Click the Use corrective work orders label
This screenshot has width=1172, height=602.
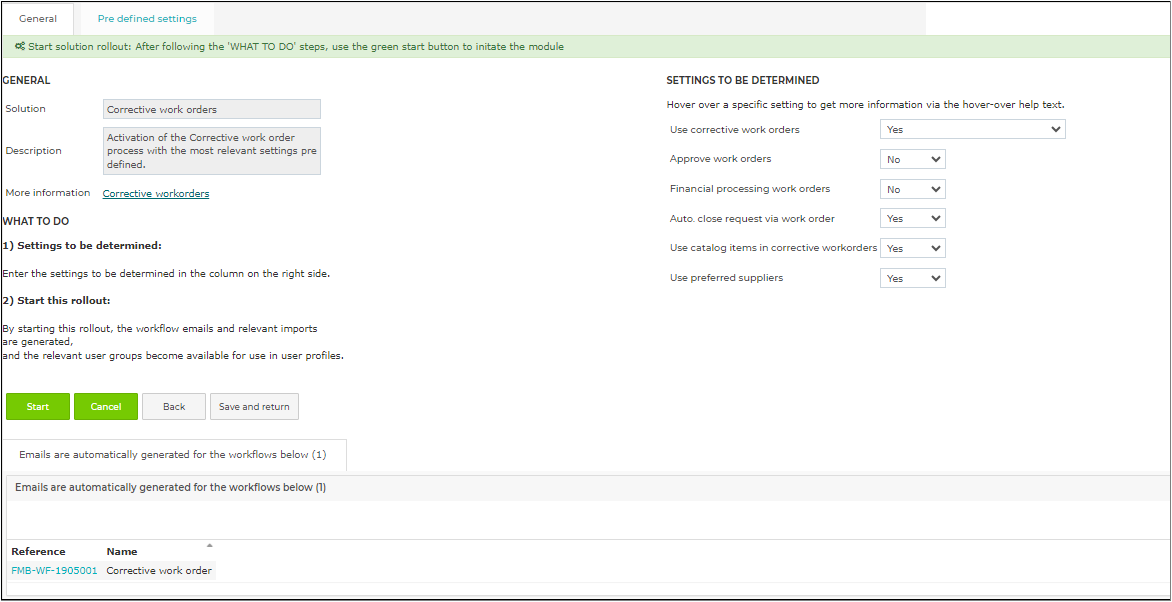pos(735,129)
